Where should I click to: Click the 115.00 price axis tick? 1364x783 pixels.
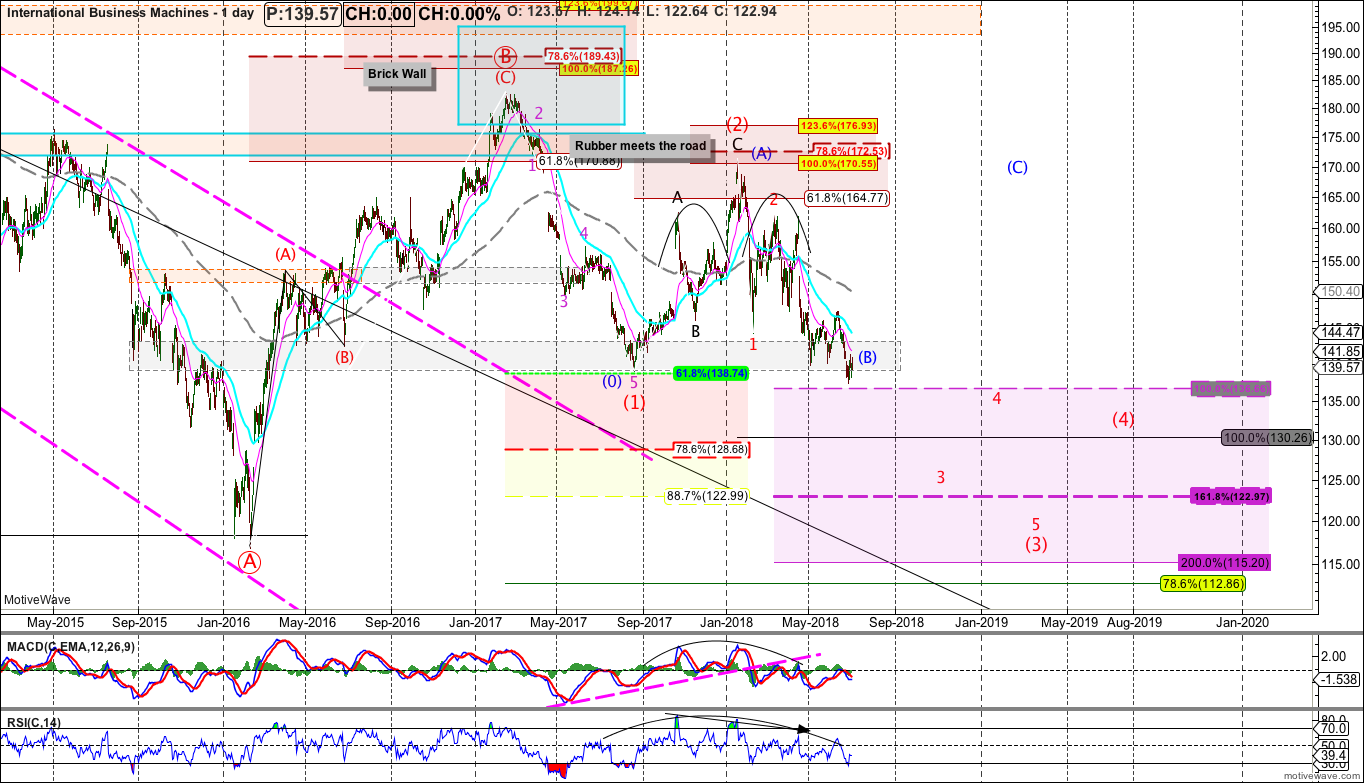pos(1340,566)
